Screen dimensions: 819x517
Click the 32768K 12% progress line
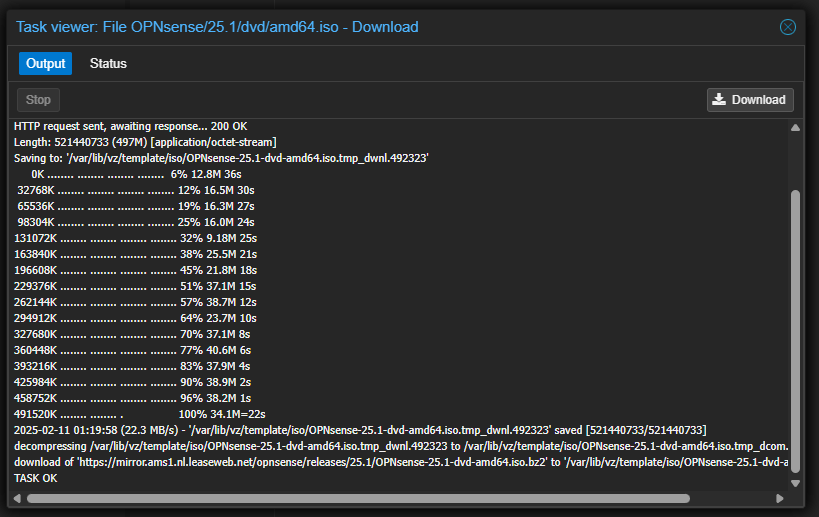[136, 190]
